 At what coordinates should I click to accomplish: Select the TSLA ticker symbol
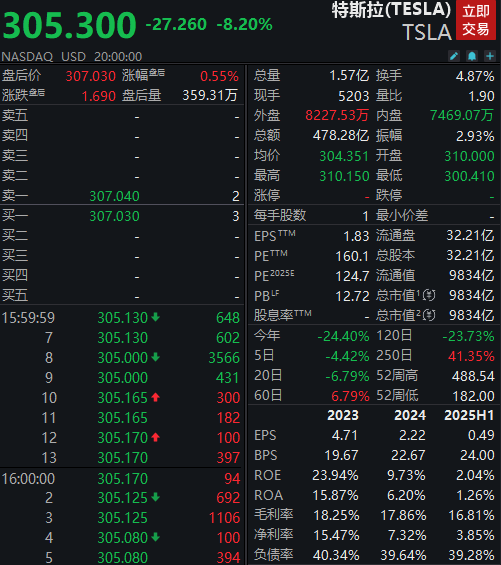point(427,32)
